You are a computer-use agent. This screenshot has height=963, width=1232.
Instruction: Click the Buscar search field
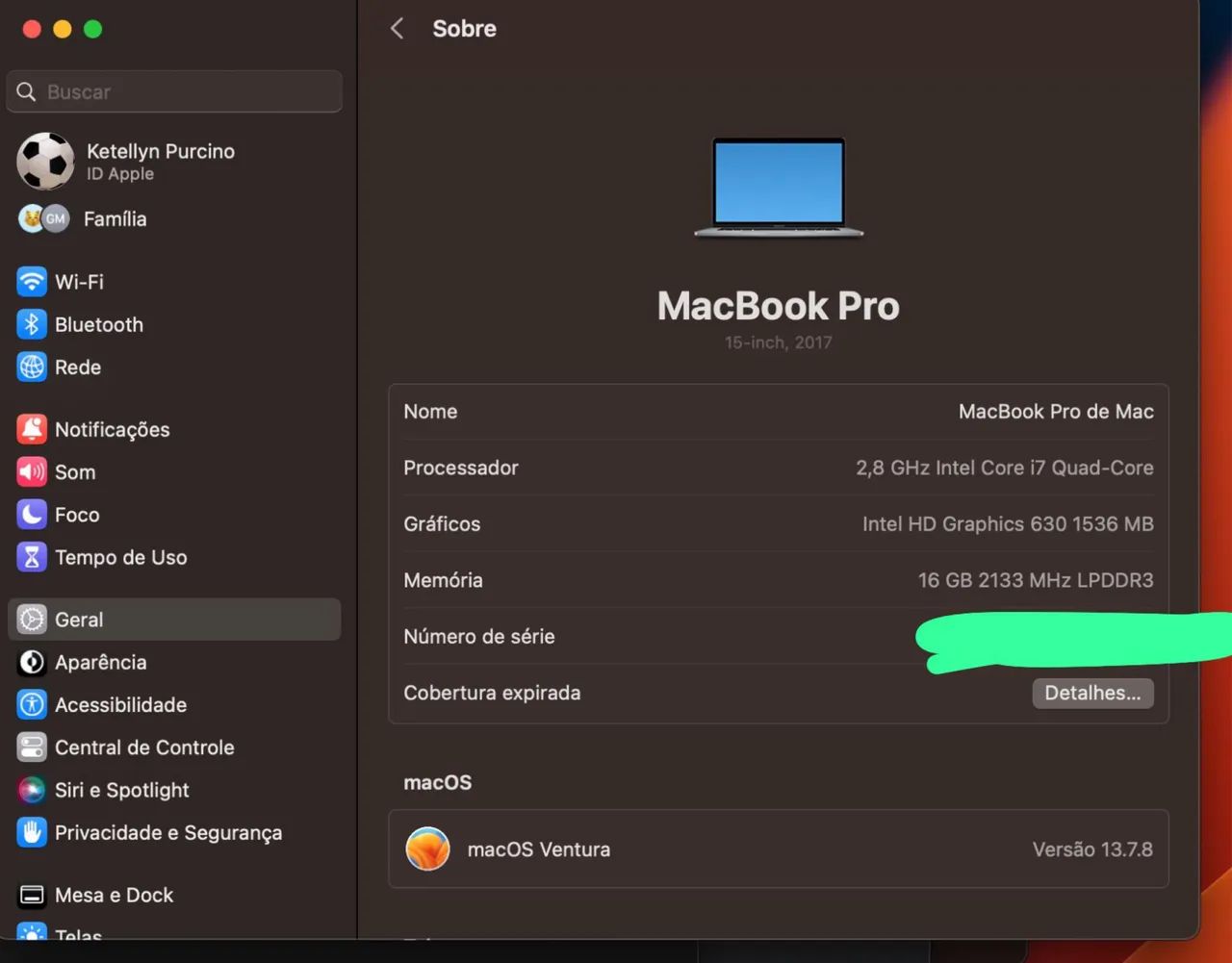click(x=174, y=91)
